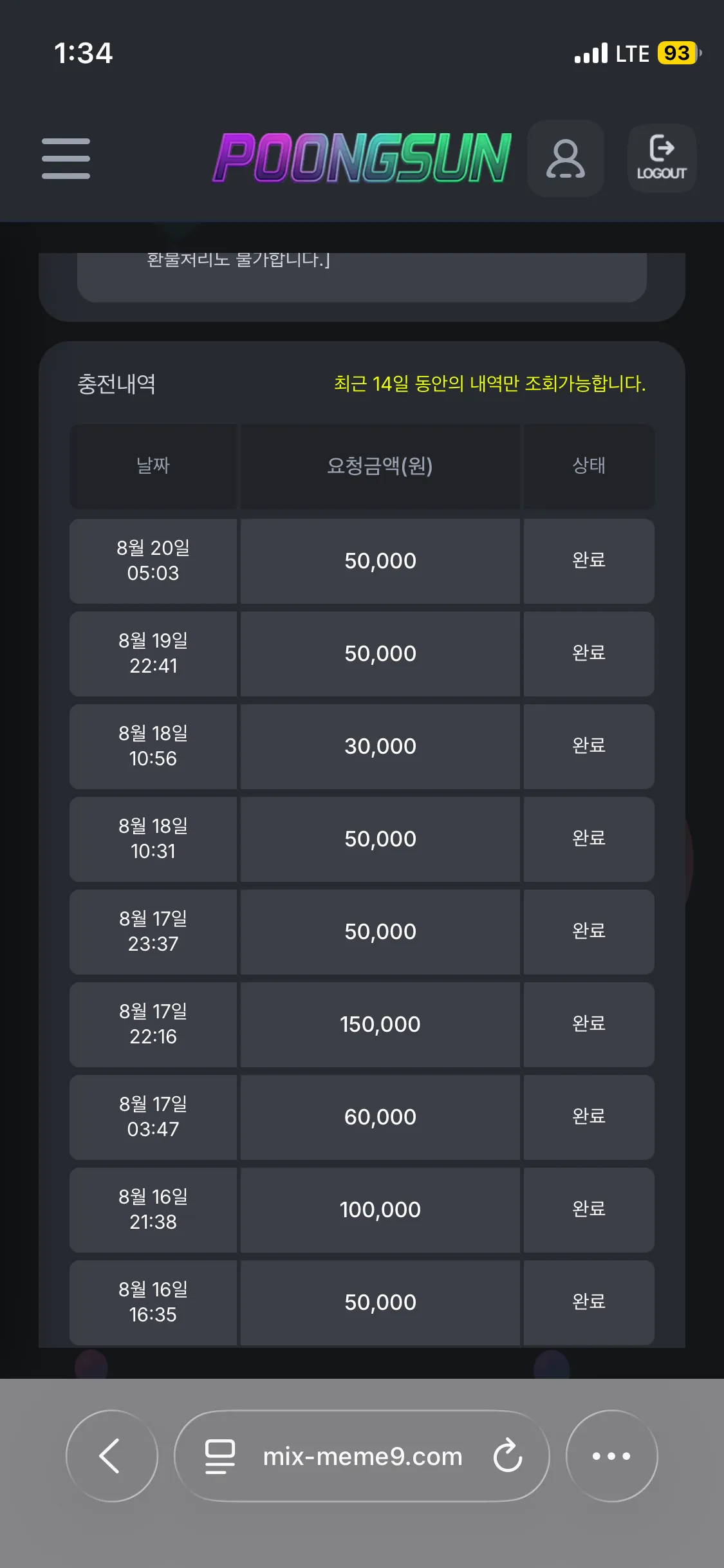Open the user profile icon
Viewport: 724px width, 1568px height.
pos(565,158)
